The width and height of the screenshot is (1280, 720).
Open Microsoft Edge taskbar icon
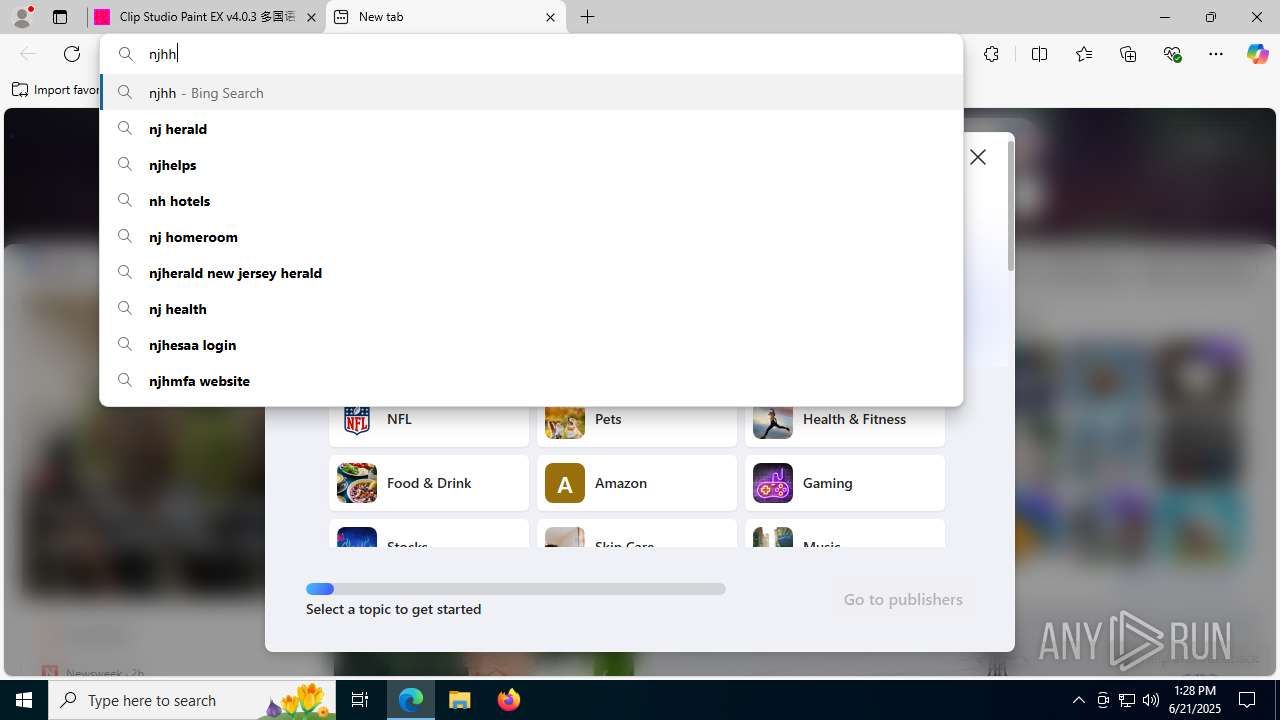tap(411, 700)
